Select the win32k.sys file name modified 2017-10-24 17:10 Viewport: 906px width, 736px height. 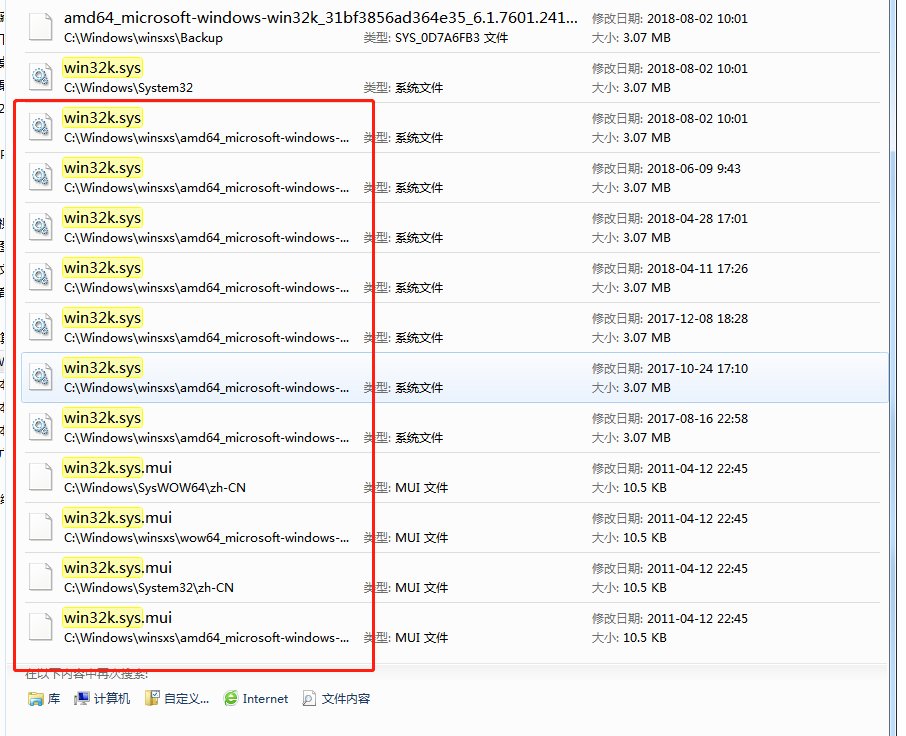point(102,368)
